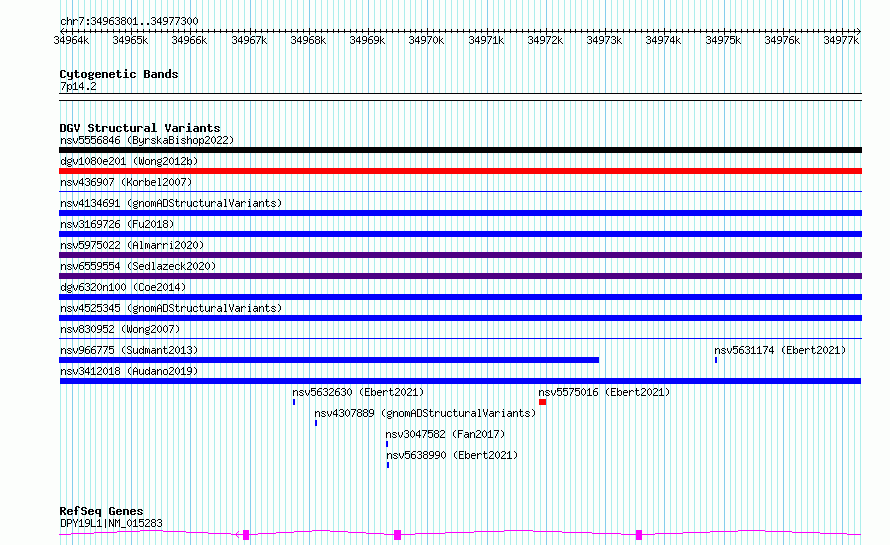The image size is (890, 545).
Task: Click the middle magenta DPY19L1 exon block
Action: (397, 535)
